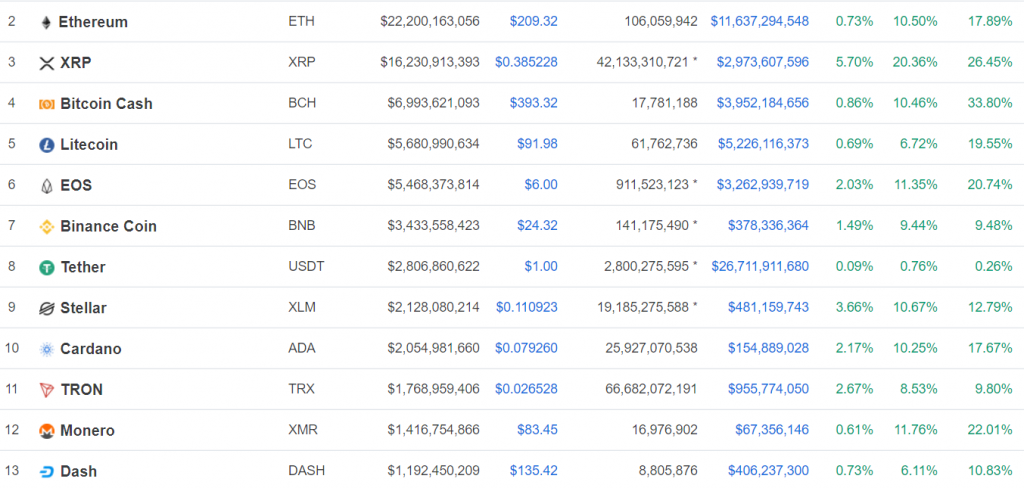Screen dimensions: 1024x488
Task: Click the Cardano logo icon
Action: tap(46, 350)
